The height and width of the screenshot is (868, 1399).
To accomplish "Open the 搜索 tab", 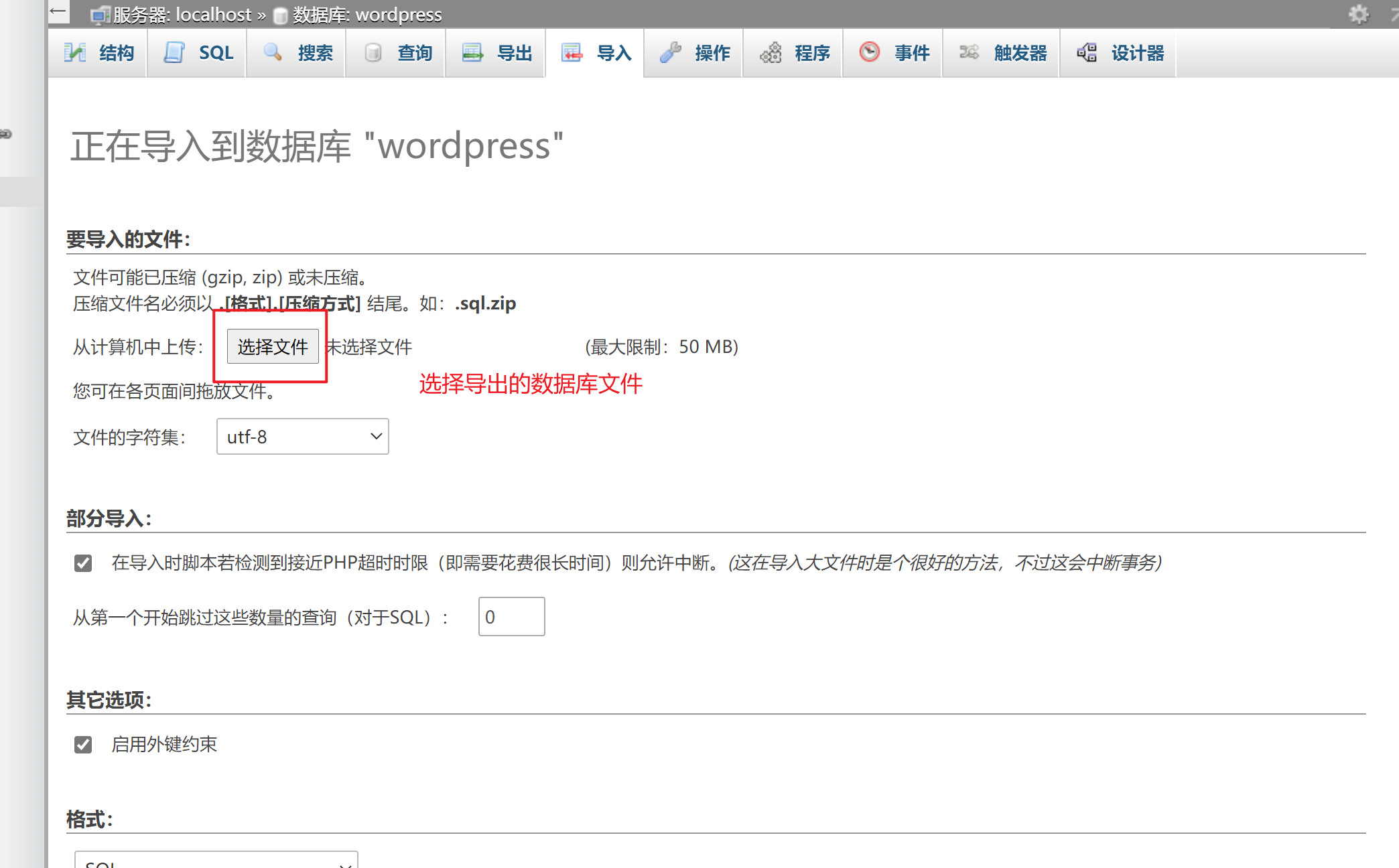I will [x=296, y=53].
